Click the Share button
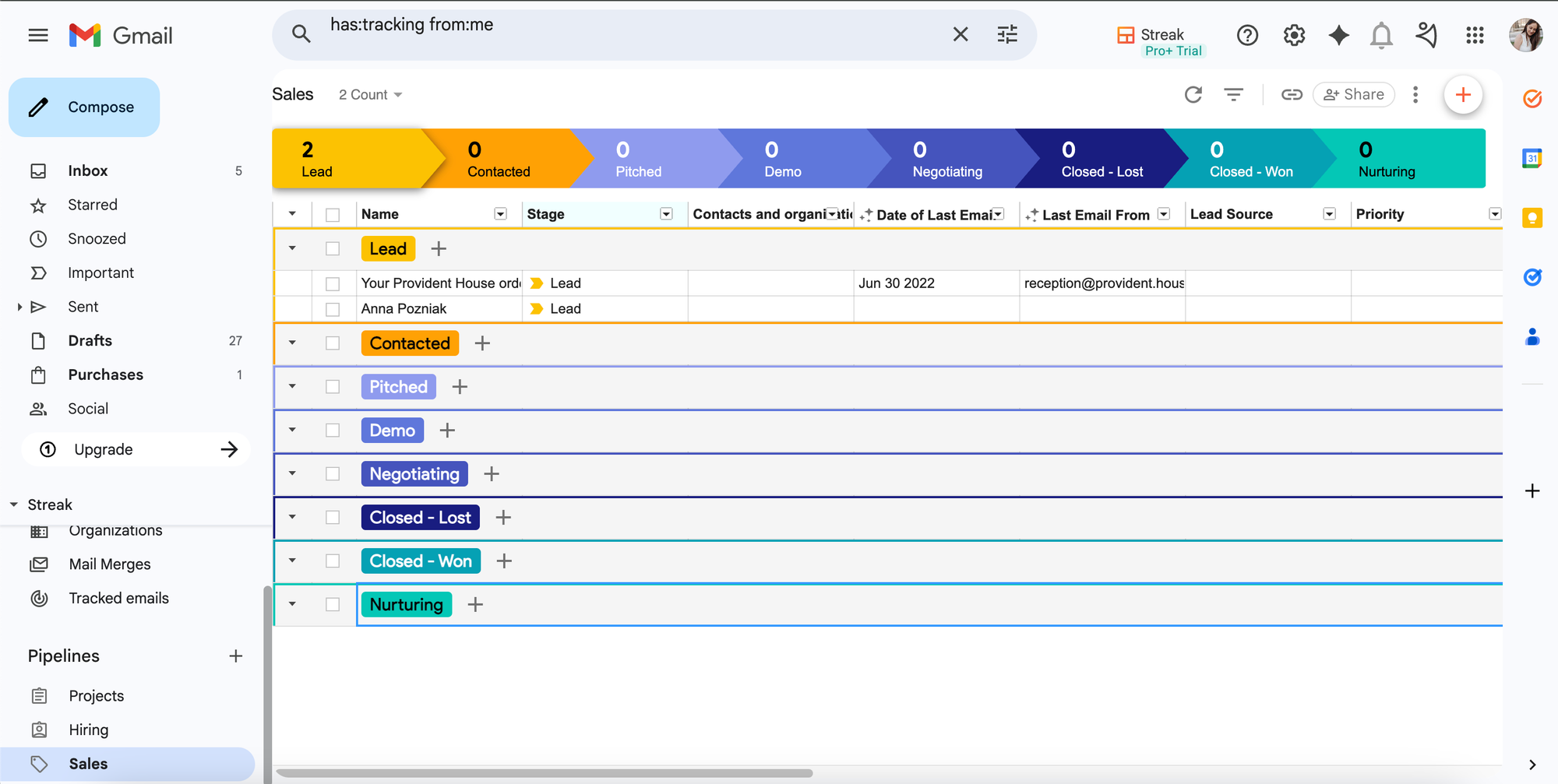 (1353, 94)
